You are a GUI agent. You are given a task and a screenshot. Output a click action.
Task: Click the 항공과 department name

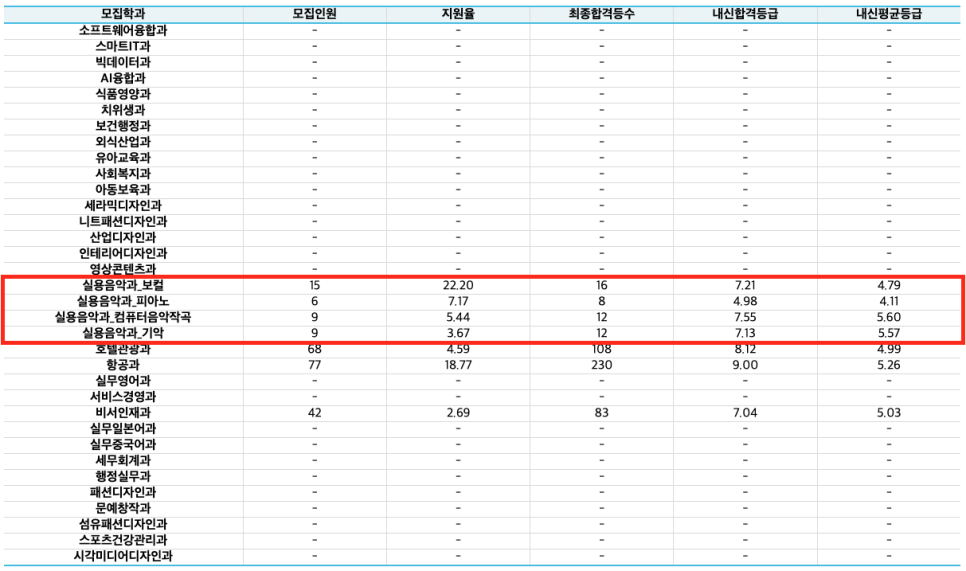123,365
